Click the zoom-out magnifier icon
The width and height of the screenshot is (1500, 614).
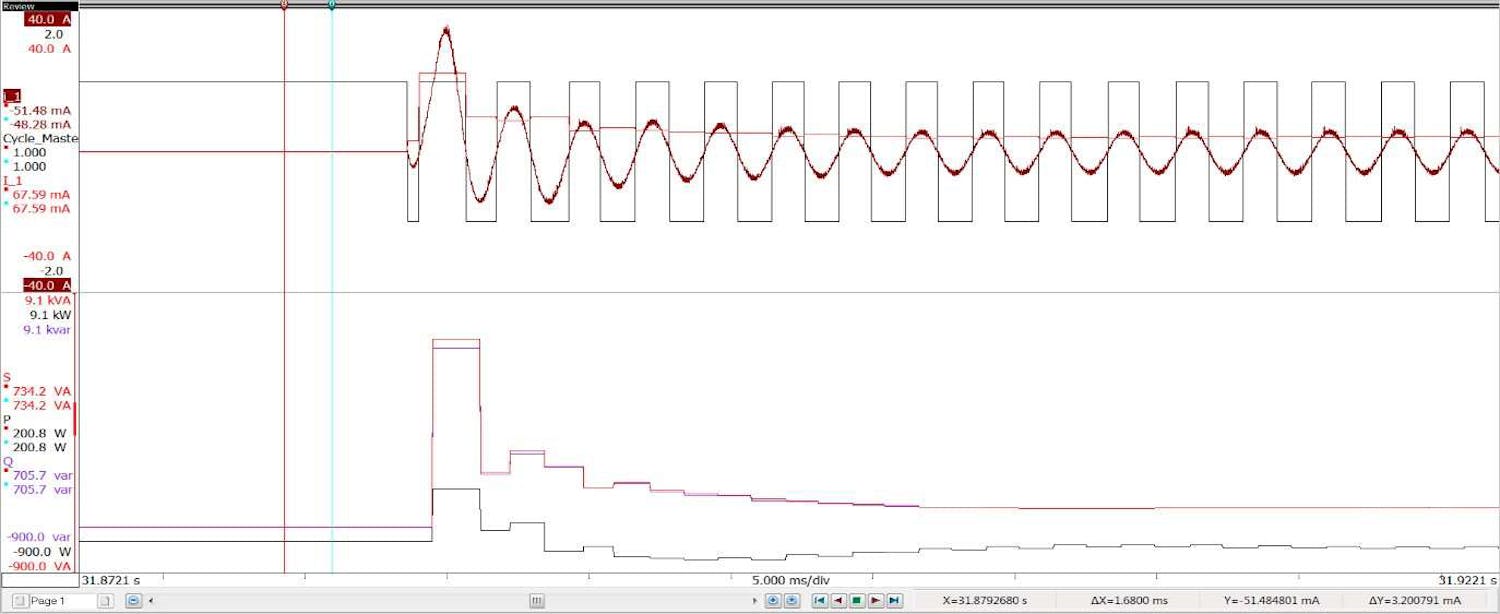tap(792, 601)
